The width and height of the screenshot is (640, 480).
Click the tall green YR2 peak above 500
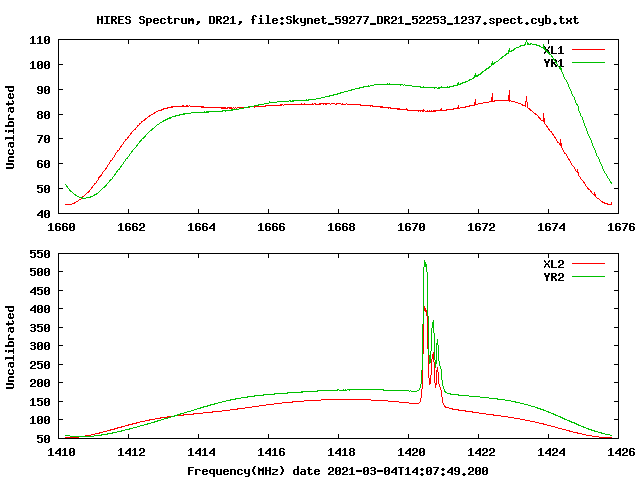425,264
